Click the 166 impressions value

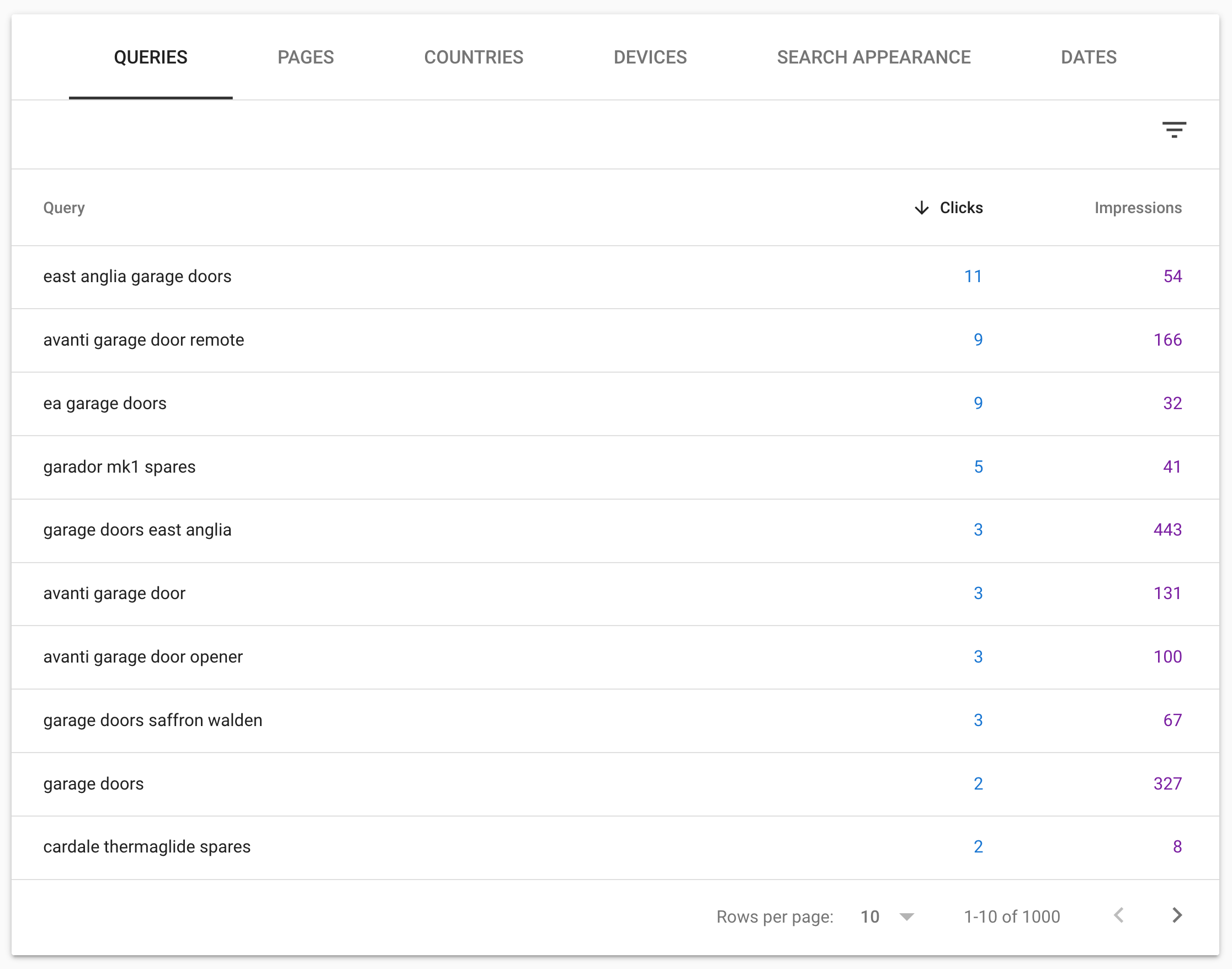coord(1168,340)
